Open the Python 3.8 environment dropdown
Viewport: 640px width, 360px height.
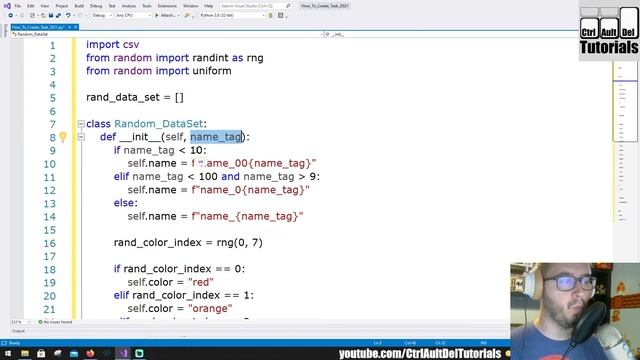232,16
